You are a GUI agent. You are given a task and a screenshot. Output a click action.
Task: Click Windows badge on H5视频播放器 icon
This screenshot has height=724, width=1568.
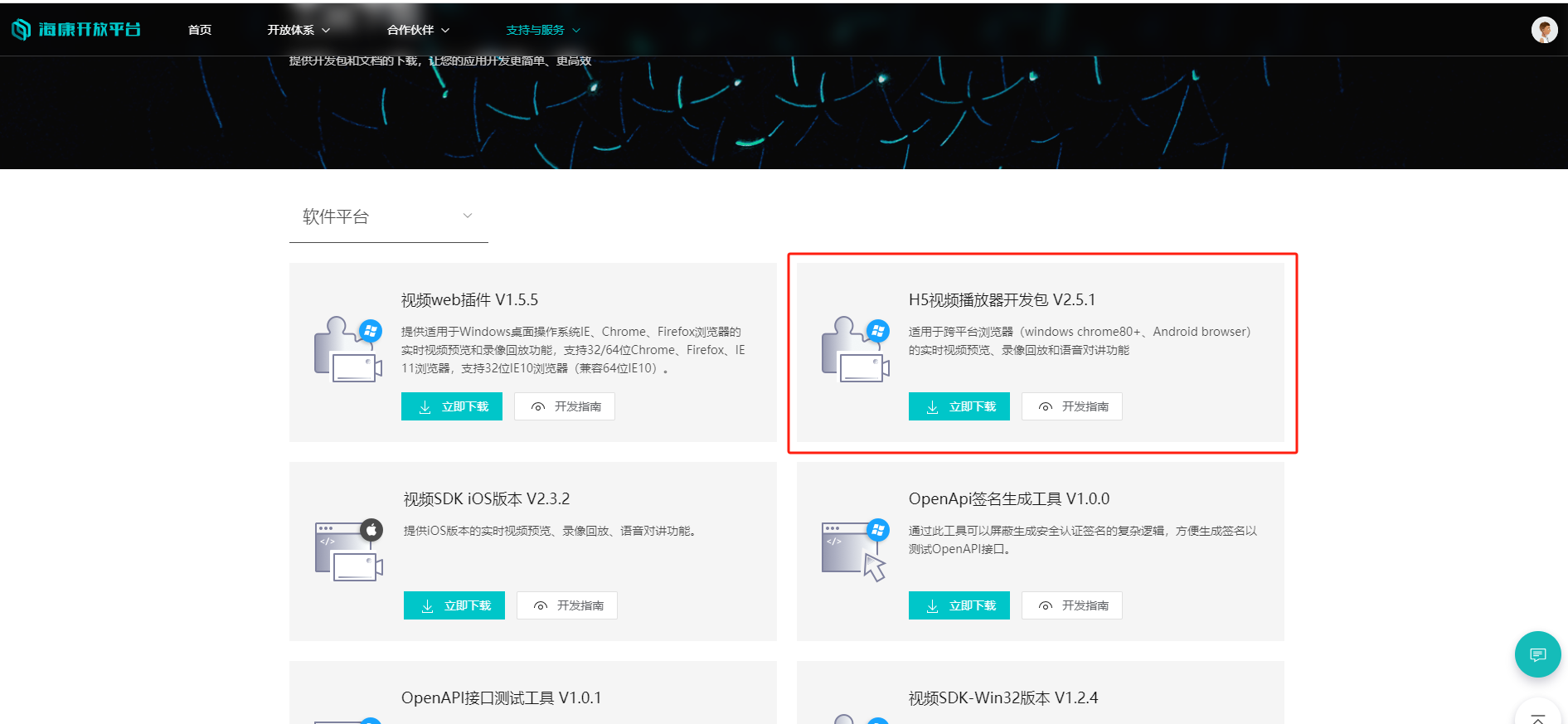(878, 331)
